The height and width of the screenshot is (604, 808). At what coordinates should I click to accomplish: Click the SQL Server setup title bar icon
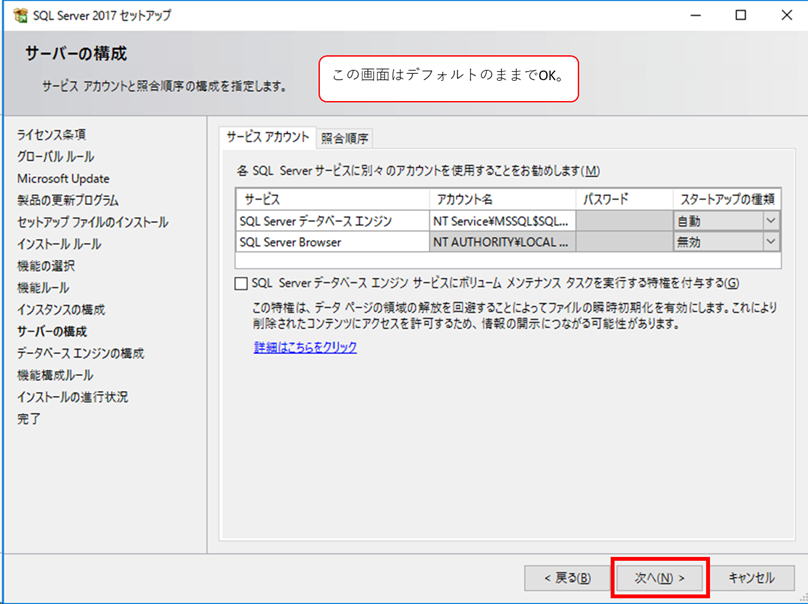(21, 15)
